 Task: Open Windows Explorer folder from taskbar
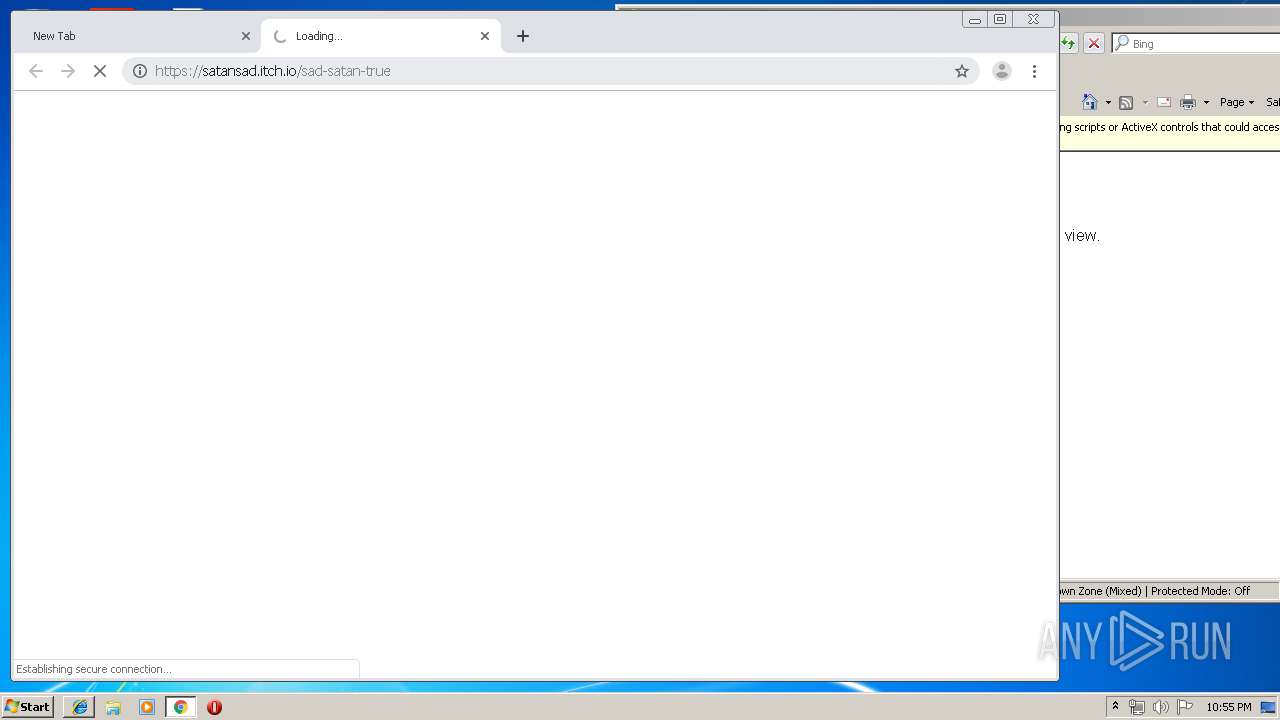click(x=113, y=707)
